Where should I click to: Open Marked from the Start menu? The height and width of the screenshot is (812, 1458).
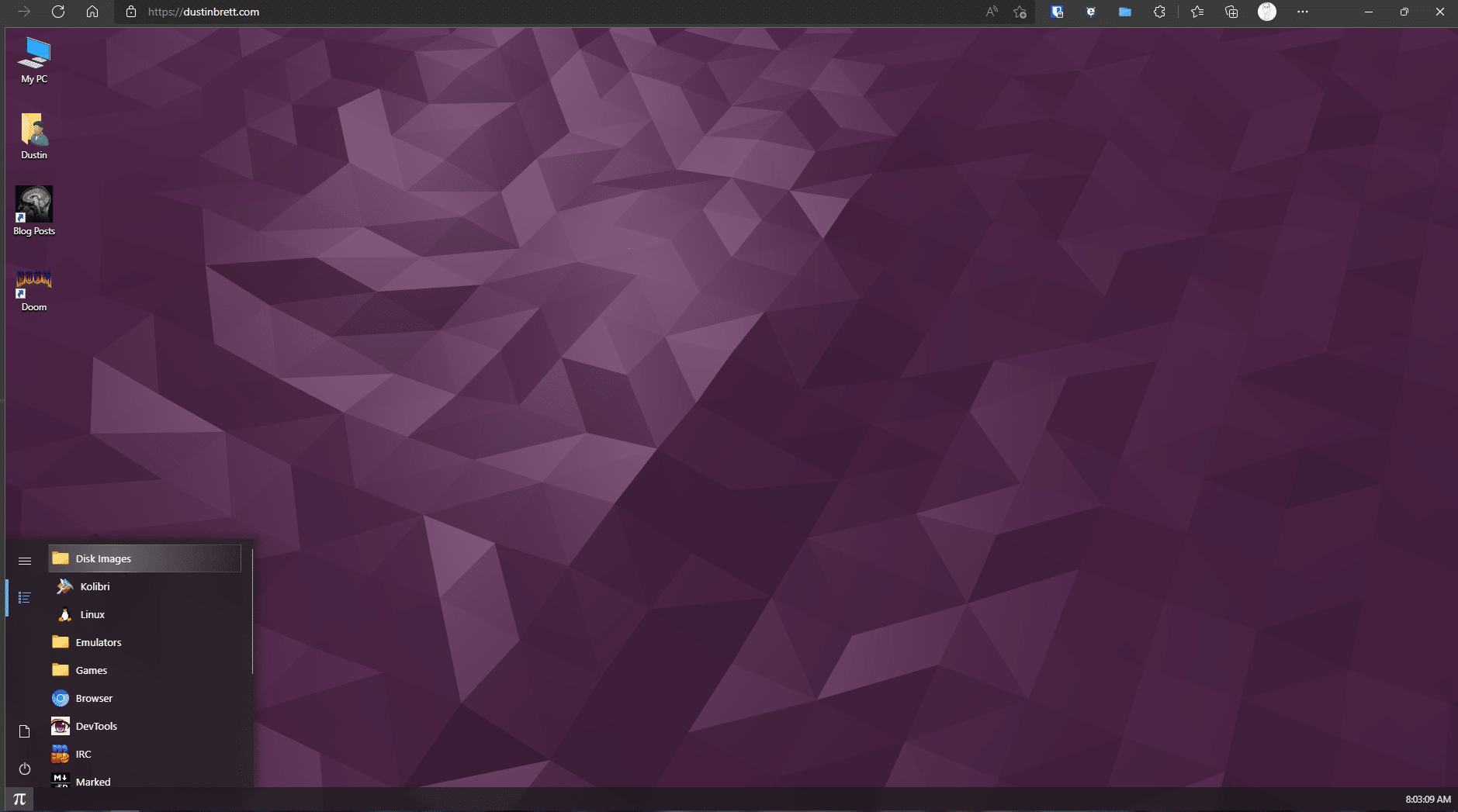coord(145,779)
